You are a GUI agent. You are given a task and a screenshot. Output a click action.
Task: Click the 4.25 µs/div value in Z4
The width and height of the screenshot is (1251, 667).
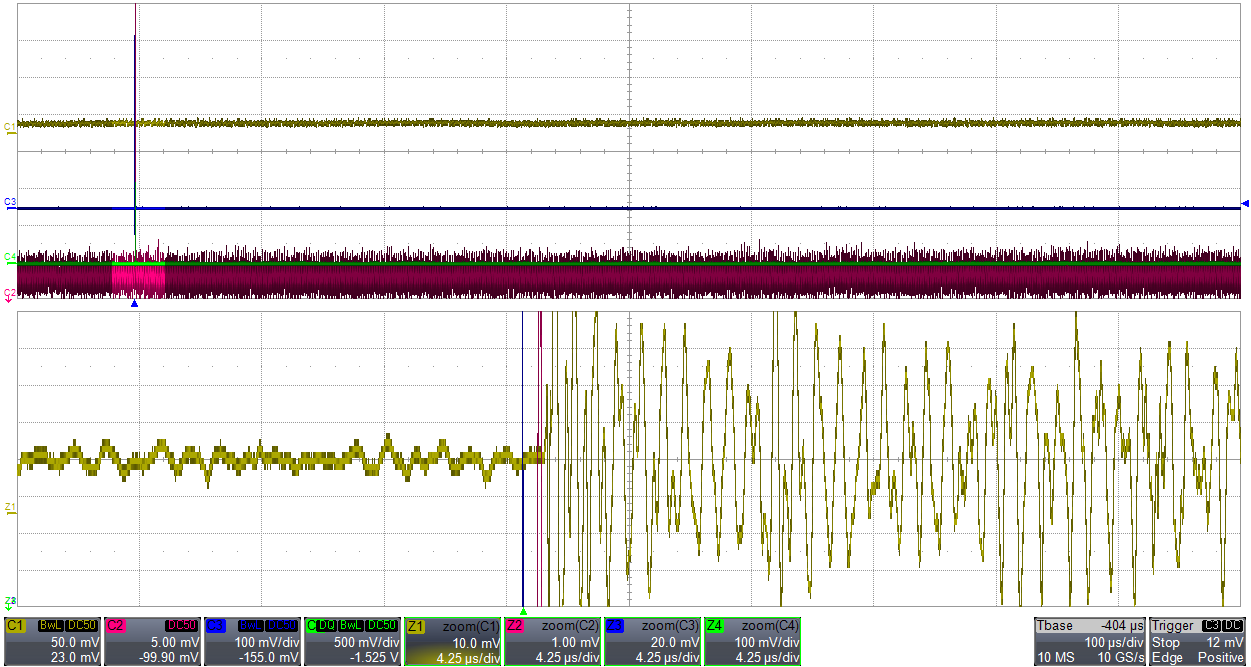768,657
